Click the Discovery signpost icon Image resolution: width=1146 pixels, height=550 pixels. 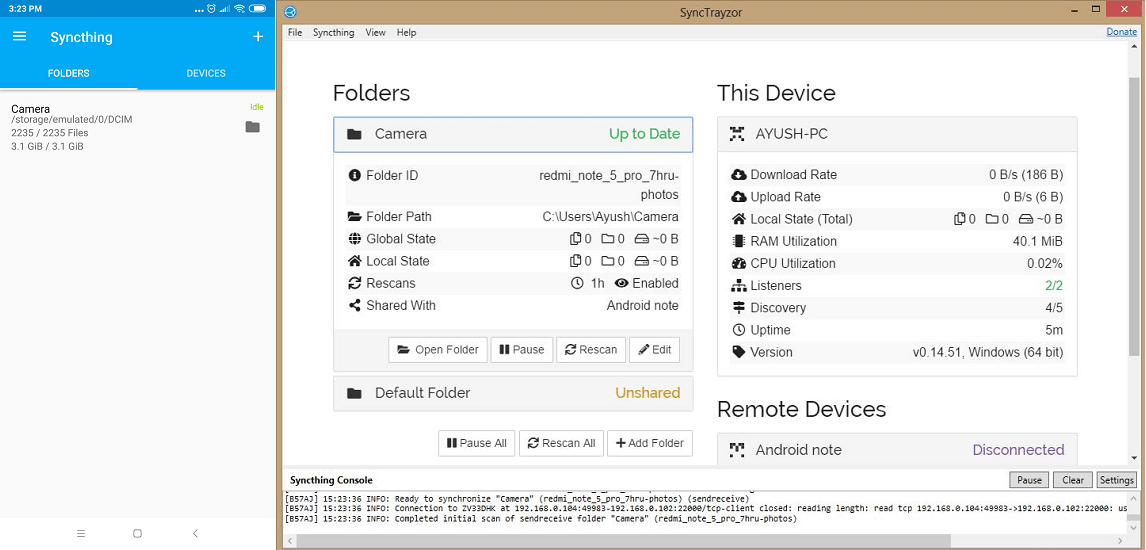click(x=738, y=308)
